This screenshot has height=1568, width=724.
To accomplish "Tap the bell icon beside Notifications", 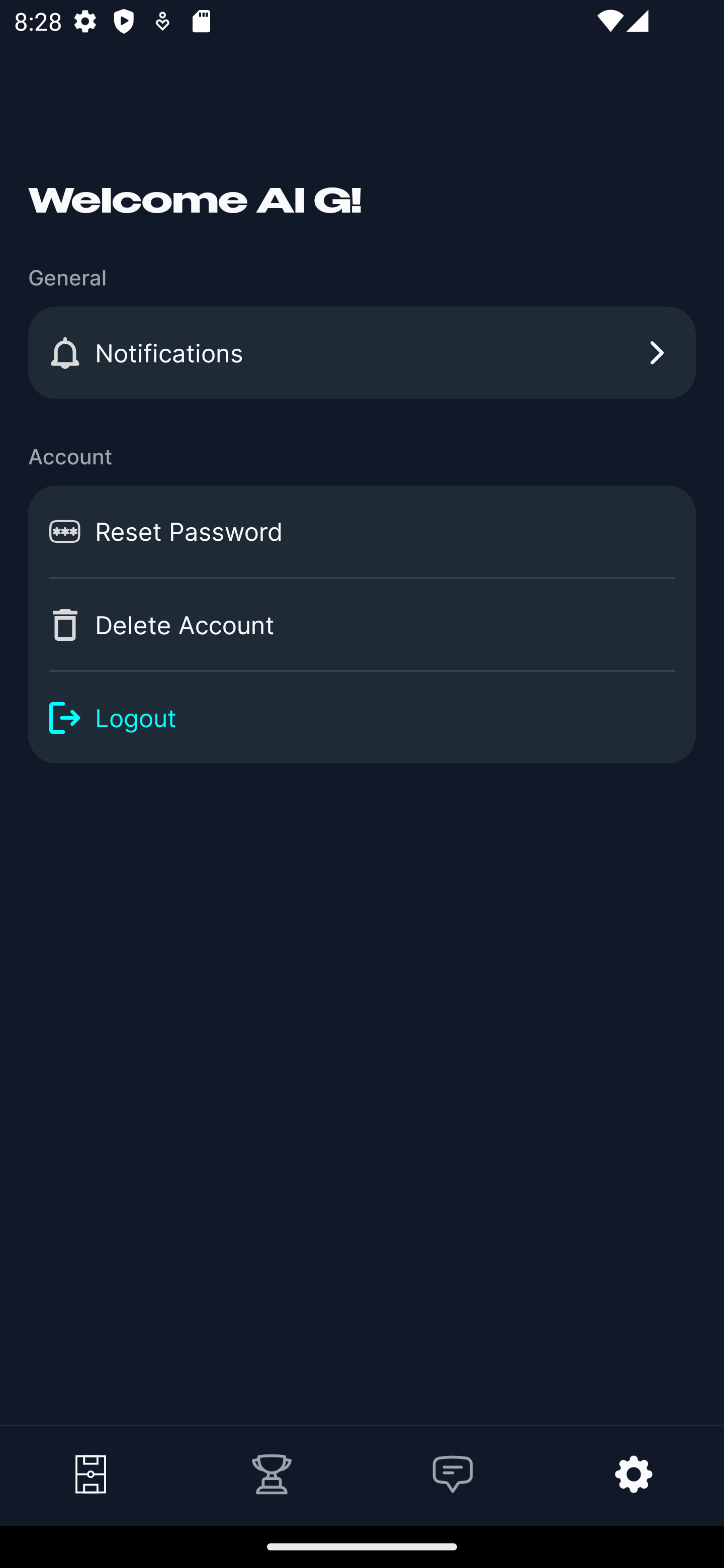I will (x=64, y=353).
